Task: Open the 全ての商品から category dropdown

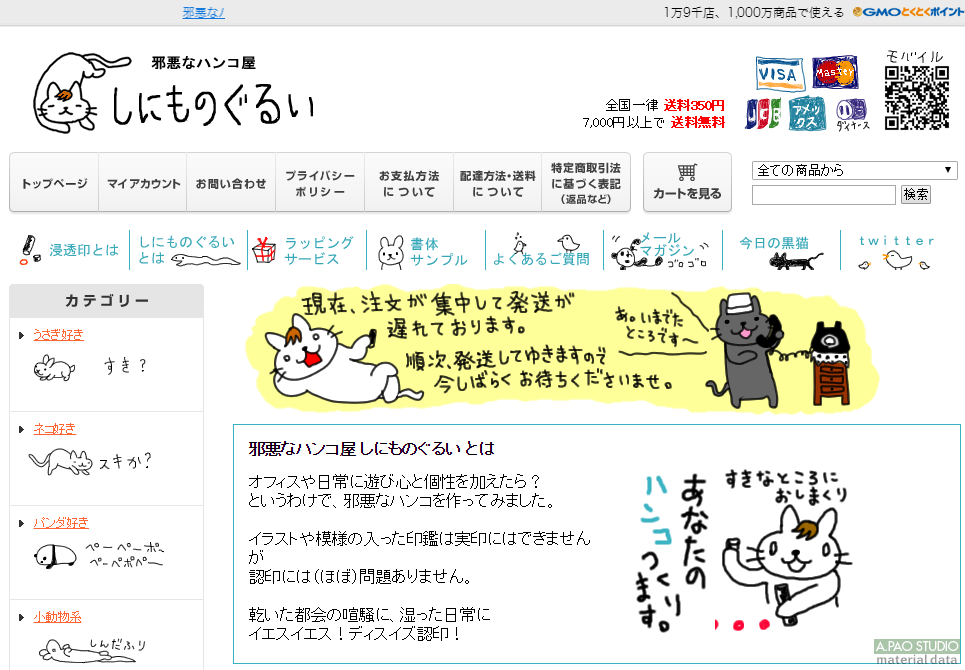Action: click(x=854, y=170)
